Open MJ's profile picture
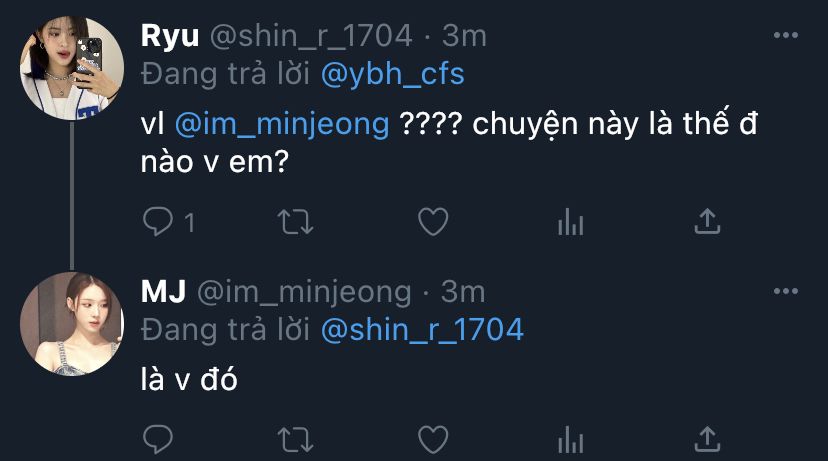Image resolution: width=828 pixels, height=461 pixels. click(70, 323)
